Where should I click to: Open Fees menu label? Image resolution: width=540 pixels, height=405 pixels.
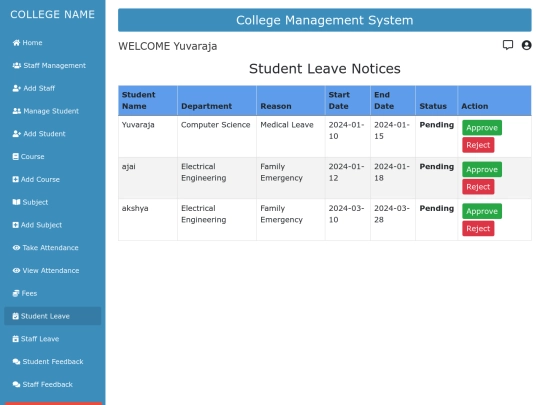click(x=29, y=293)
